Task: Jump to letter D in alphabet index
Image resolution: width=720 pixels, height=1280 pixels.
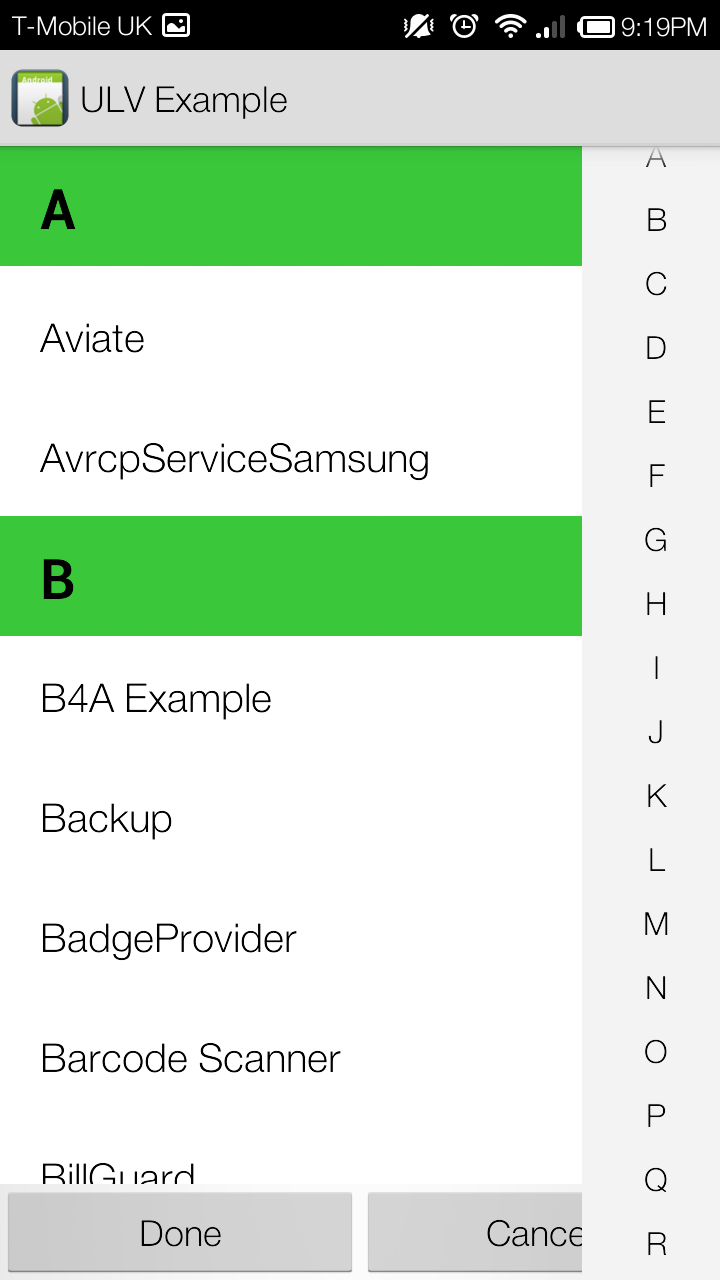Action: [656, 348]
